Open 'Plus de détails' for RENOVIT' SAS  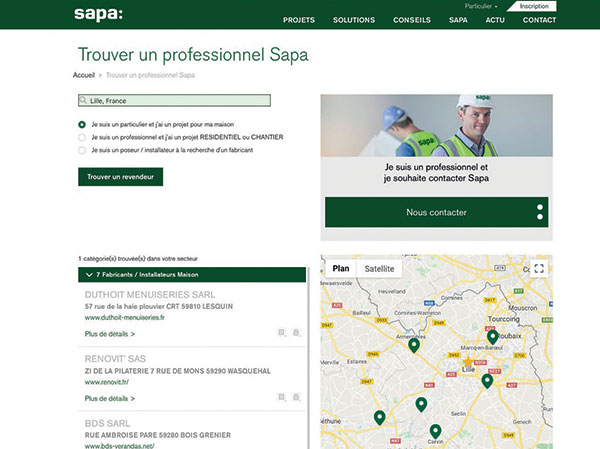110,398
